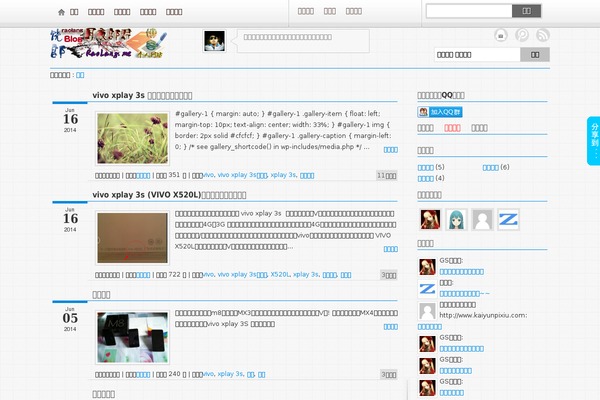Open gray silhouette avatar in the comments list
This screenshot has height=400, width=600.
pos(427,311)
